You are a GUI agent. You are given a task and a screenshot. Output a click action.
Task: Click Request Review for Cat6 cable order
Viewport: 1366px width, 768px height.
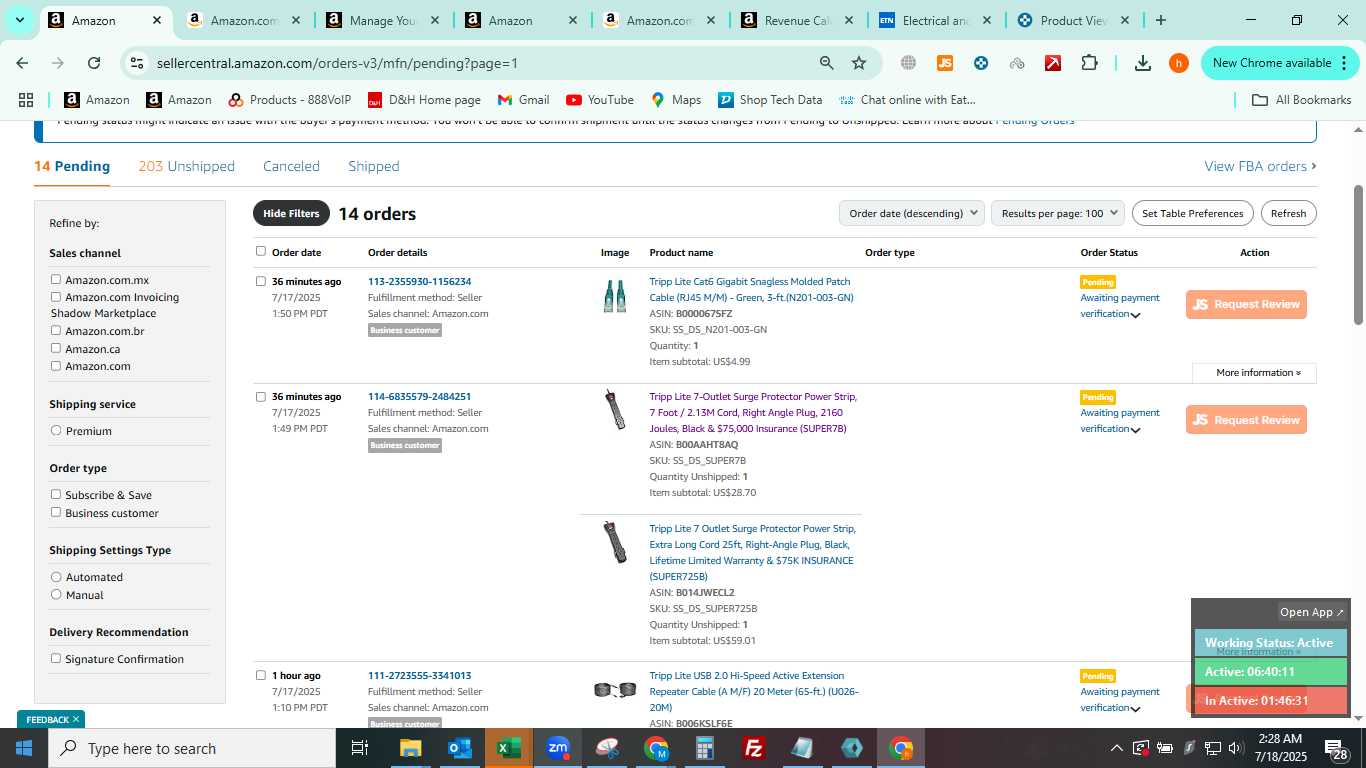[1246, 305]
